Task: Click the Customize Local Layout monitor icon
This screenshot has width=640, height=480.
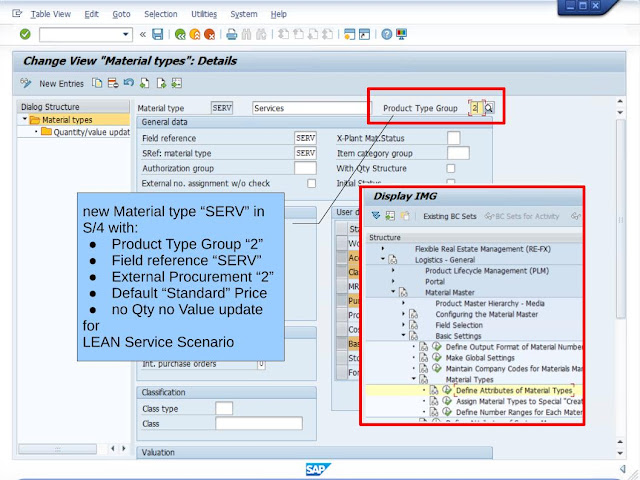Action: tap(401, 34)
